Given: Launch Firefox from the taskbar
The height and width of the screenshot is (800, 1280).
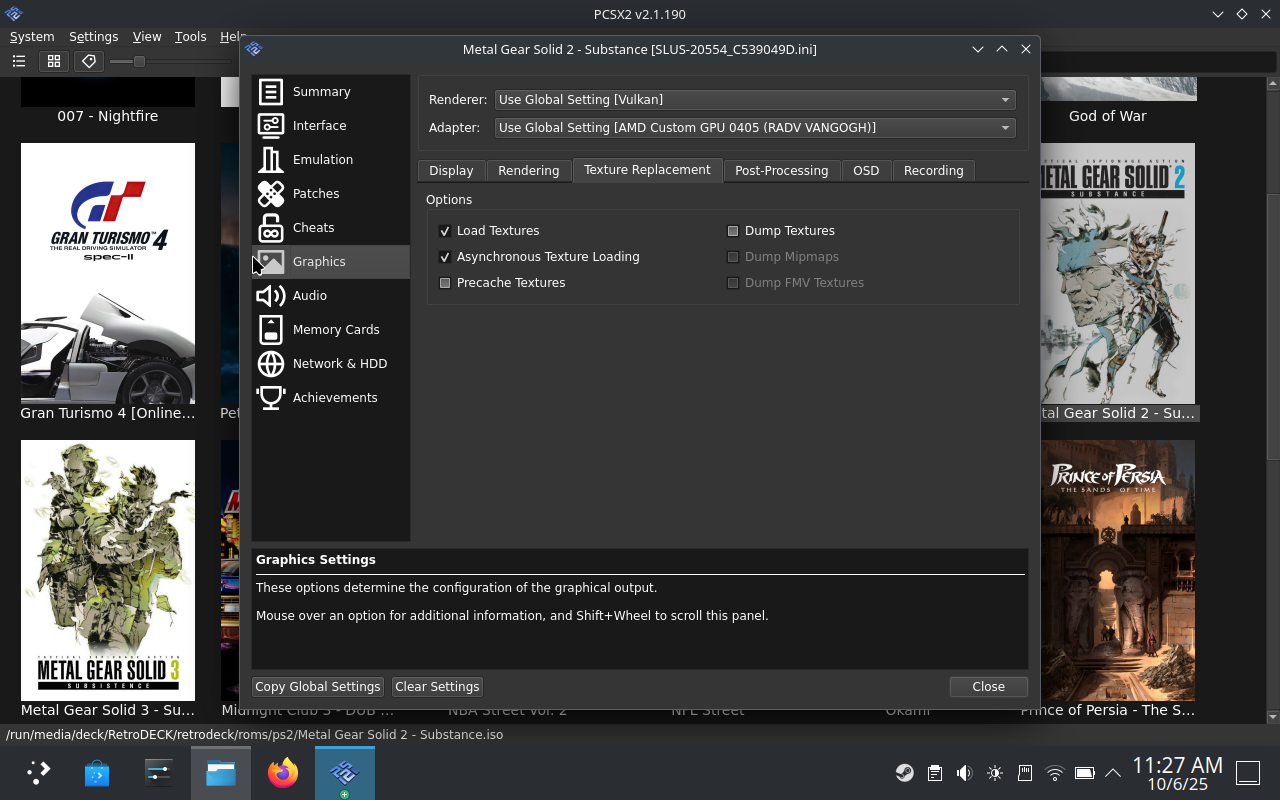Looking at the screenshot, I should click(x=283, y=773).
